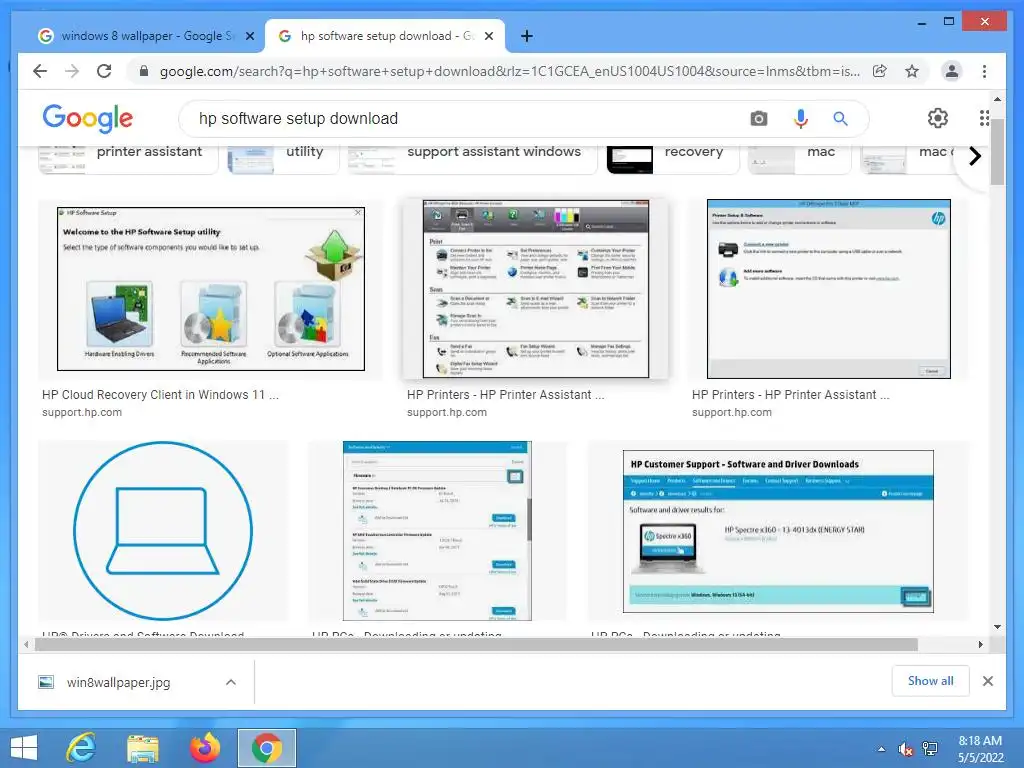Click support.hp.com under HP Cloud Recovery Client
Screen dimensions: 1024x768
(82, 412)
